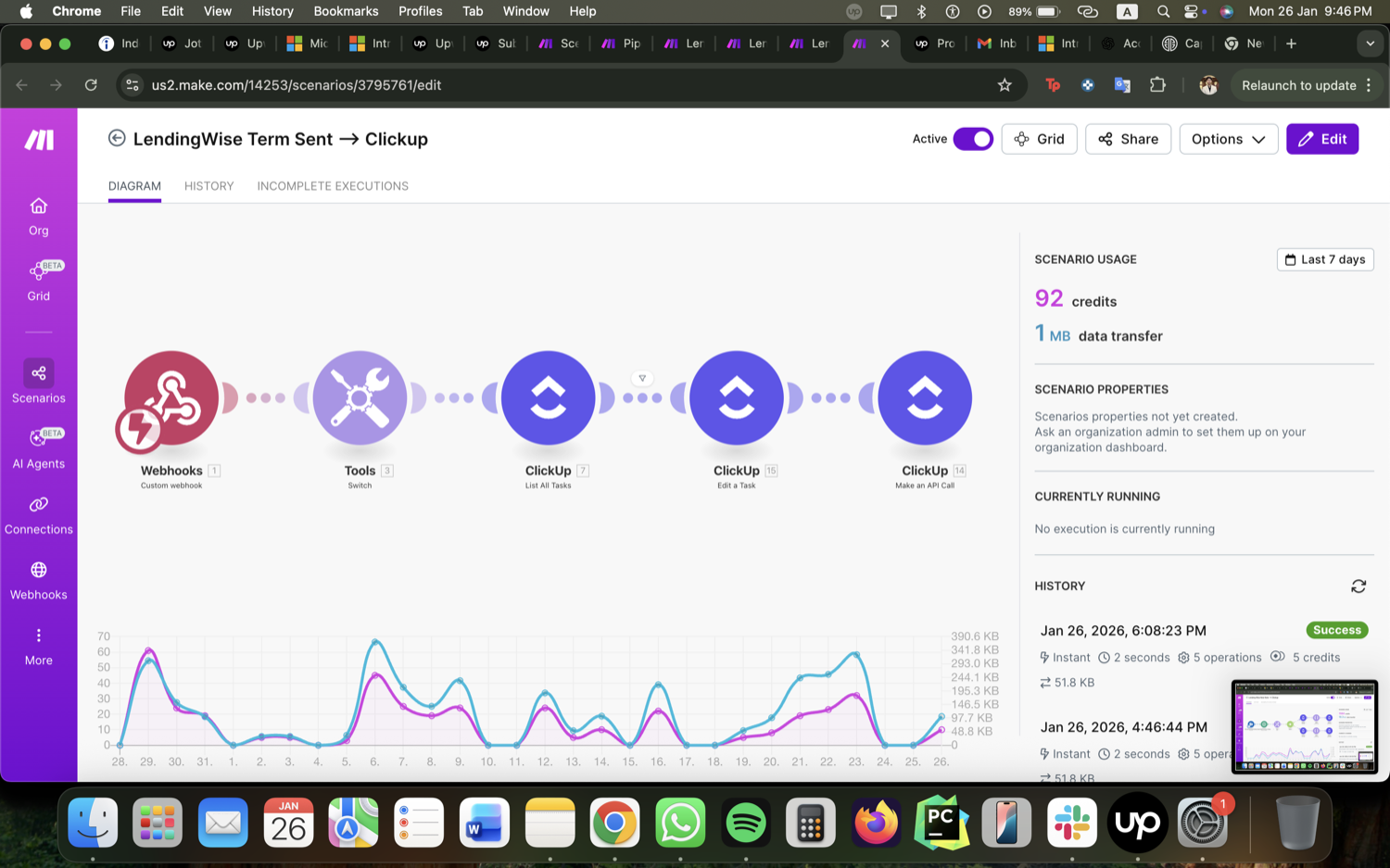
Task: Open Connections in sidebar
Action: click(38, 515)
